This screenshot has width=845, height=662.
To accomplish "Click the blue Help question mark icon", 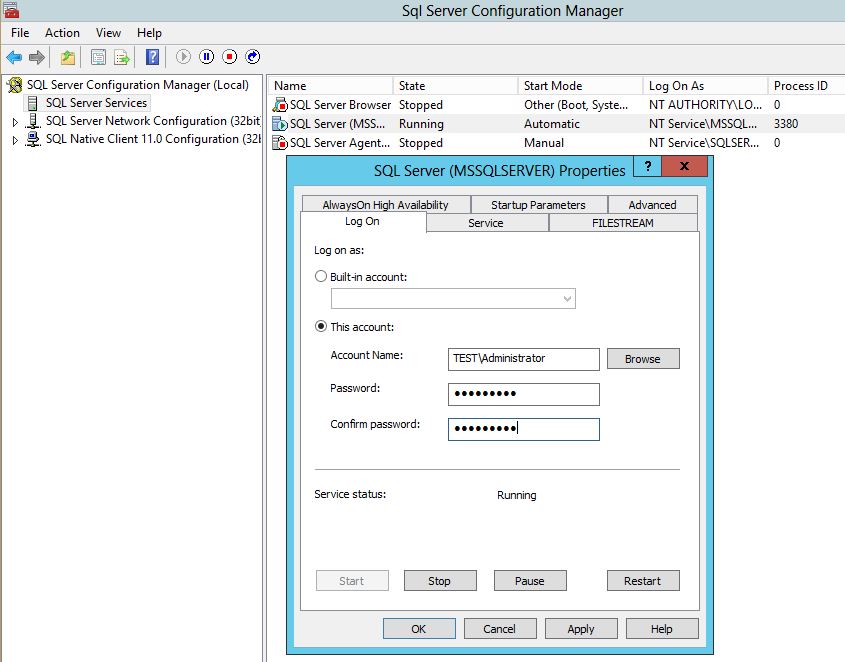I will pyautogui.click(x=152, y=57).
